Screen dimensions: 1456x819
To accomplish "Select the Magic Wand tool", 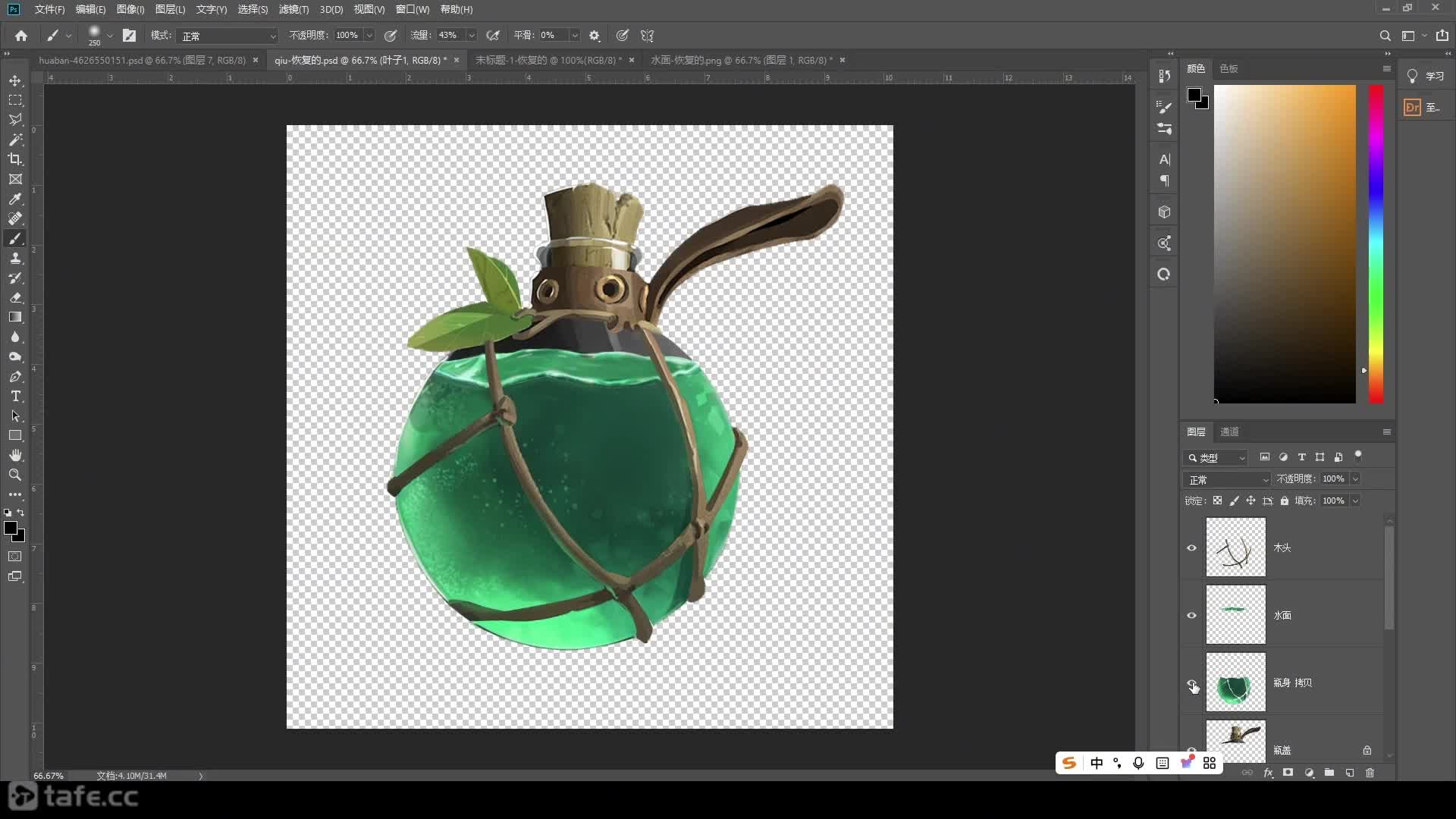I will point(15,140).
